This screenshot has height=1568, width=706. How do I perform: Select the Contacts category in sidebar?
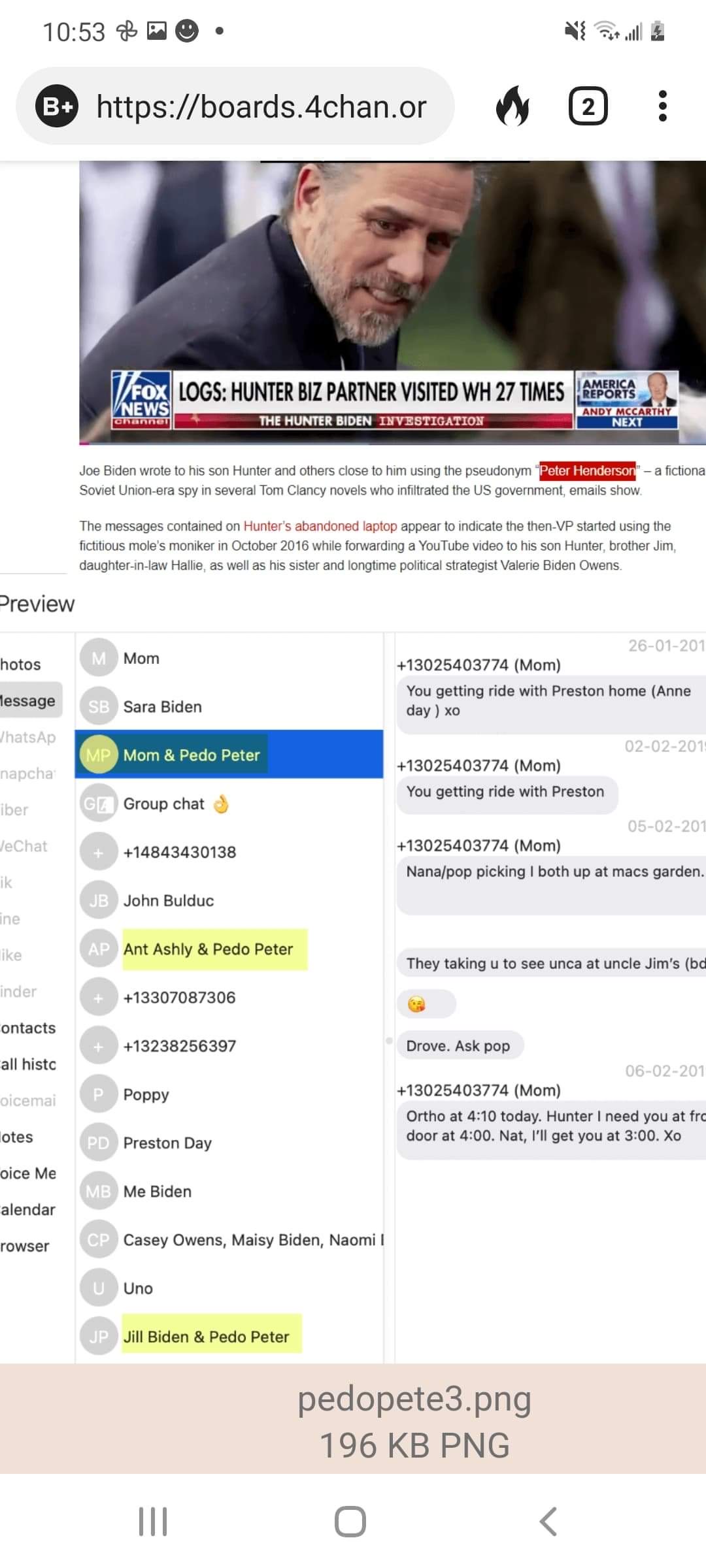pos(28,1028)
